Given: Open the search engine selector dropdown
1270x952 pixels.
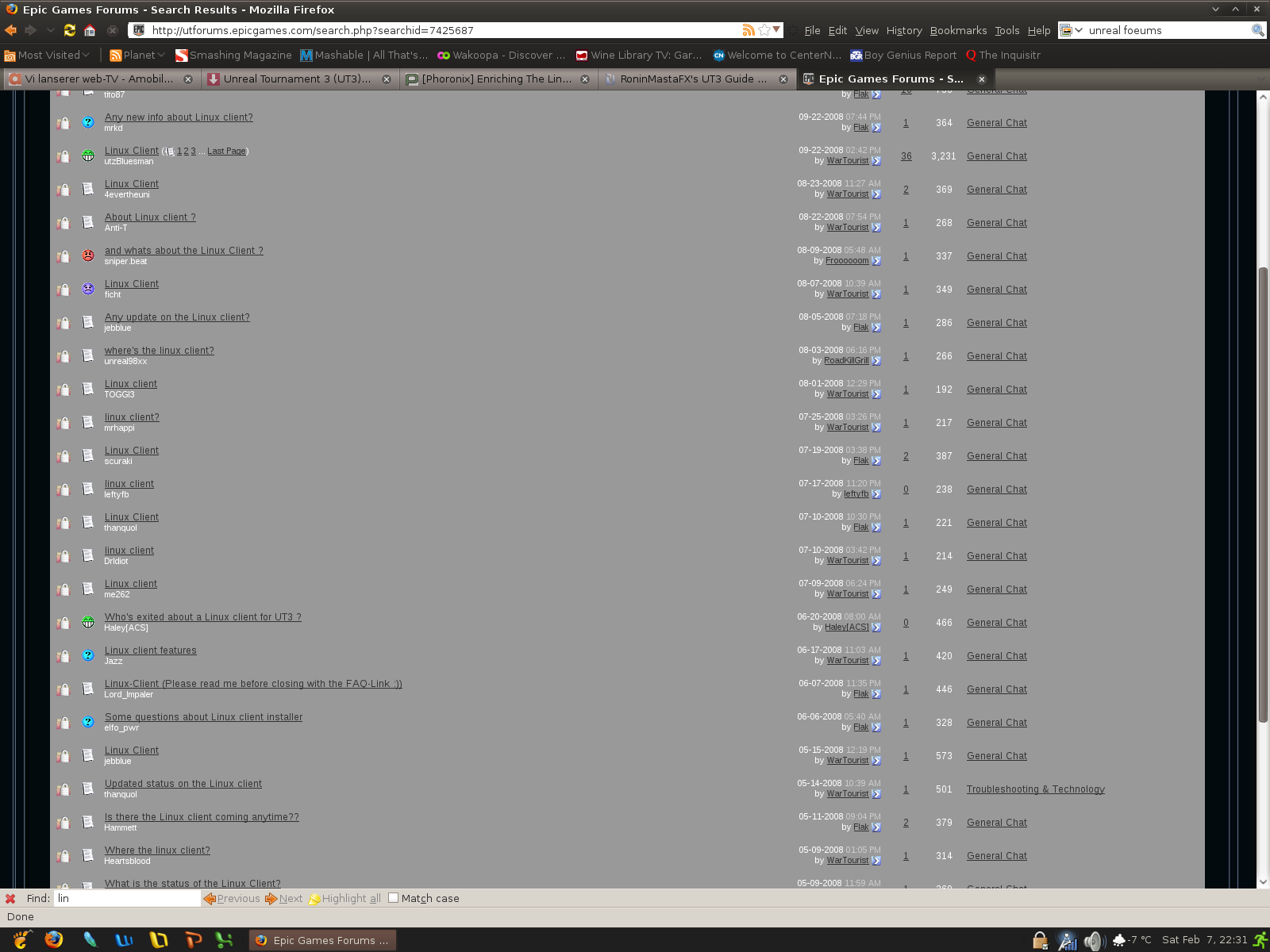Looking at the screenshot, I should [x=1072, y=30].
